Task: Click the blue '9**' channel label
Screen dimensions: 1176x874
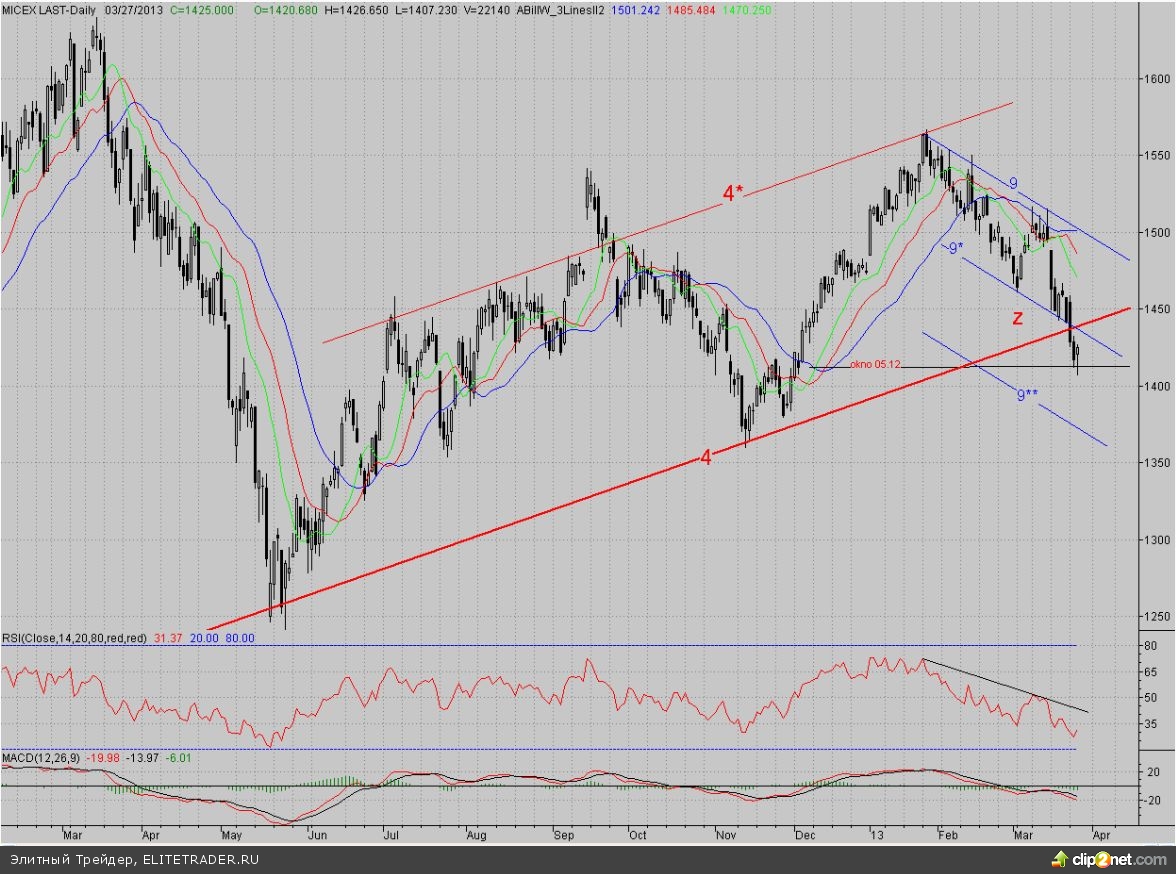Action: tap(1028, 396)
